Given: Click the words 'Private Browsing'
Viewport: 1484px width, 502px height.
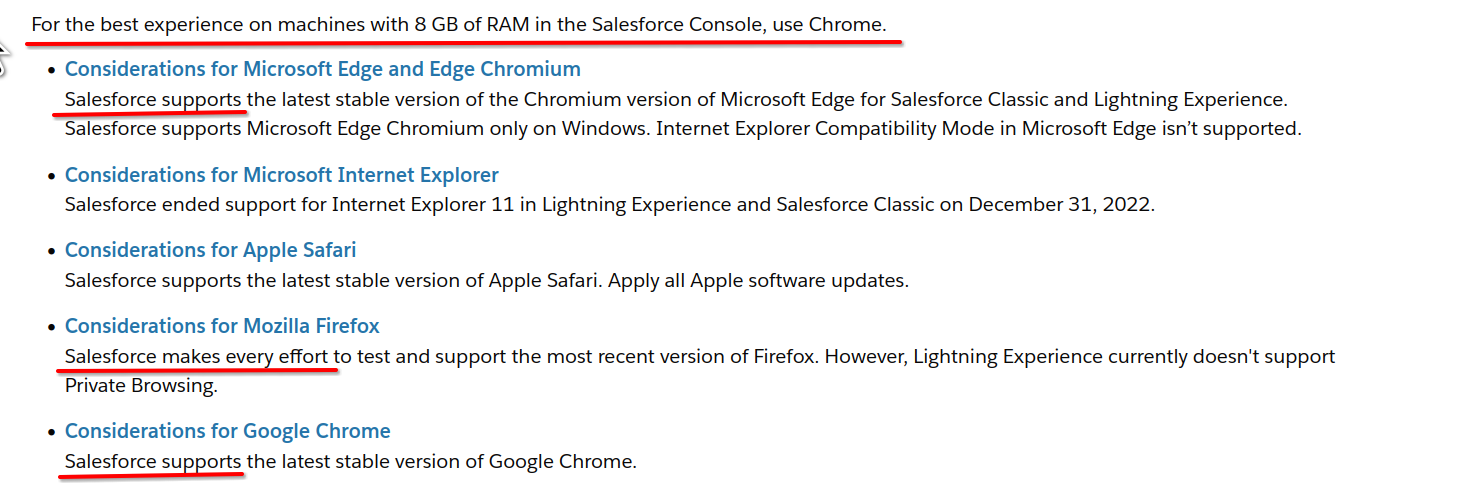Looking at the screenshot, I should point(141,386).
